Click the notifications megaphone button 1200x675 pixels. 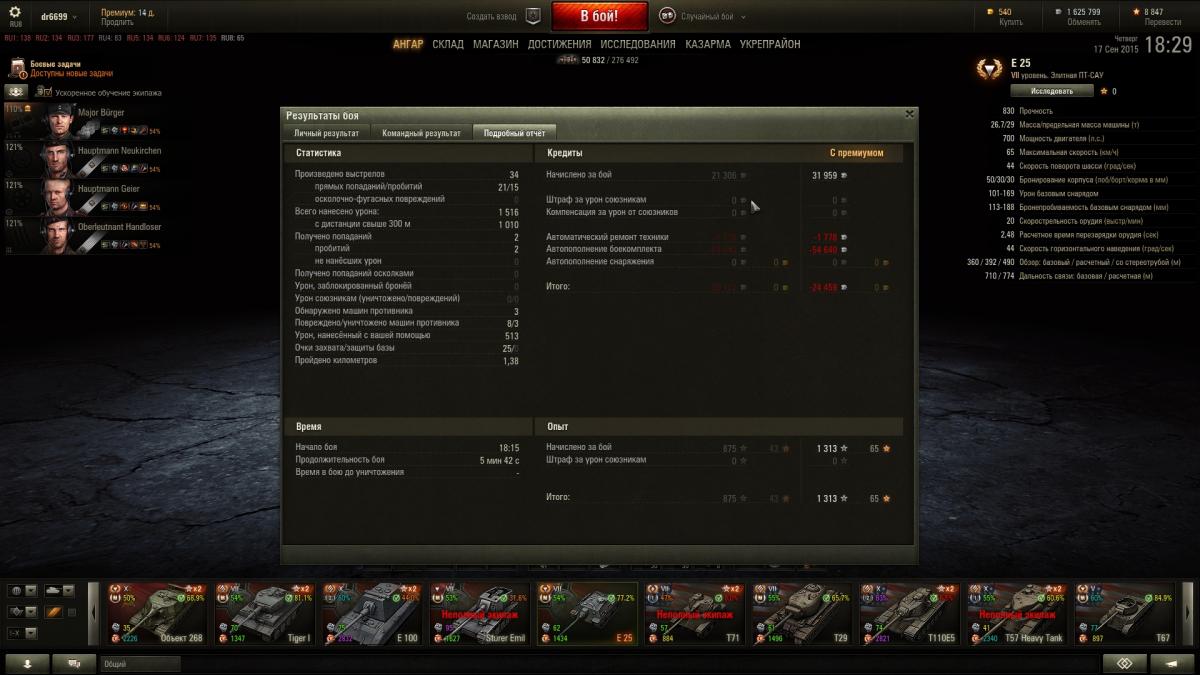pos(1171,664)
